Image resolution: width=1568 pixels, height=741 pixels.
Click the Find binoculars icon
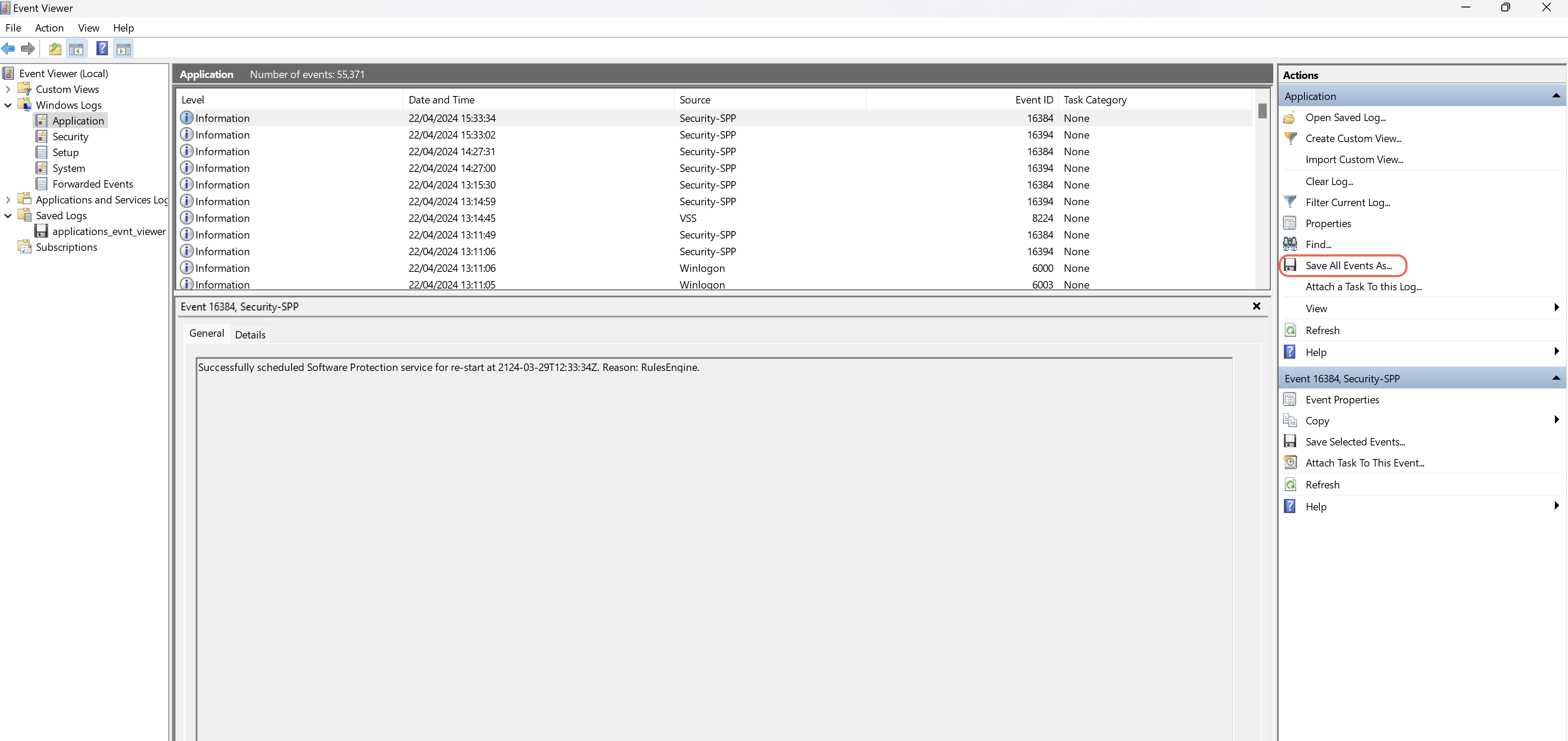pyautogui.click(x=1290, y=244)
